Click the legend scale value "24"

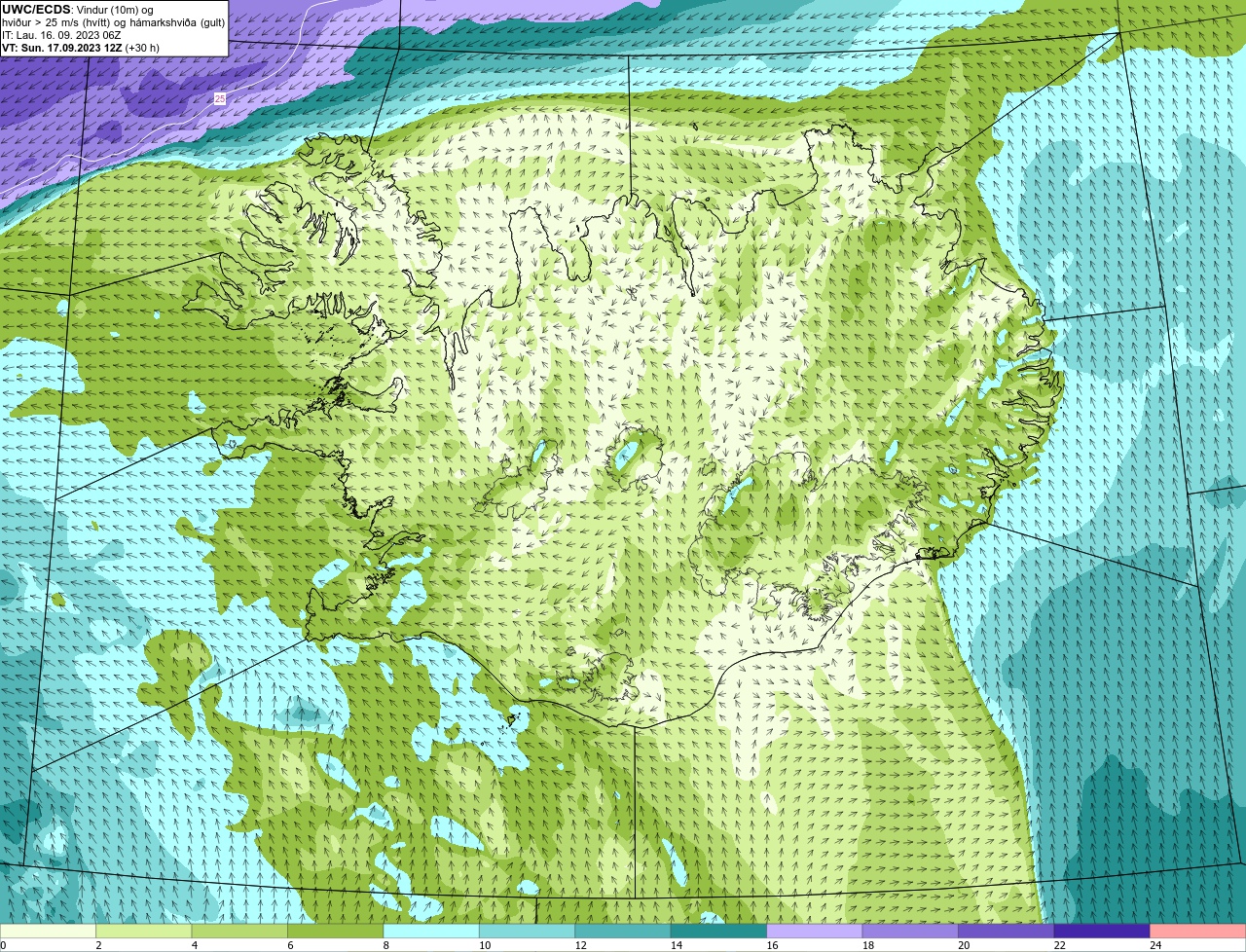pos(1154,945)
